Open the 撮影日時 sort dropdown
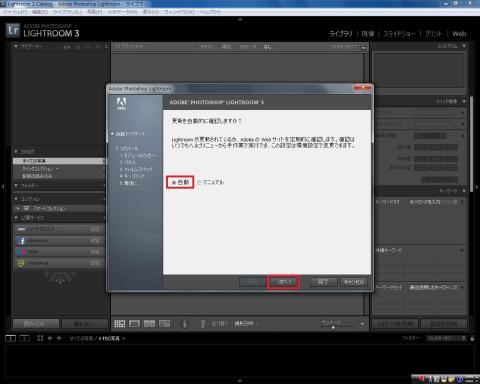The height and width of the screenshot is (384, 480). pos(247,323)
